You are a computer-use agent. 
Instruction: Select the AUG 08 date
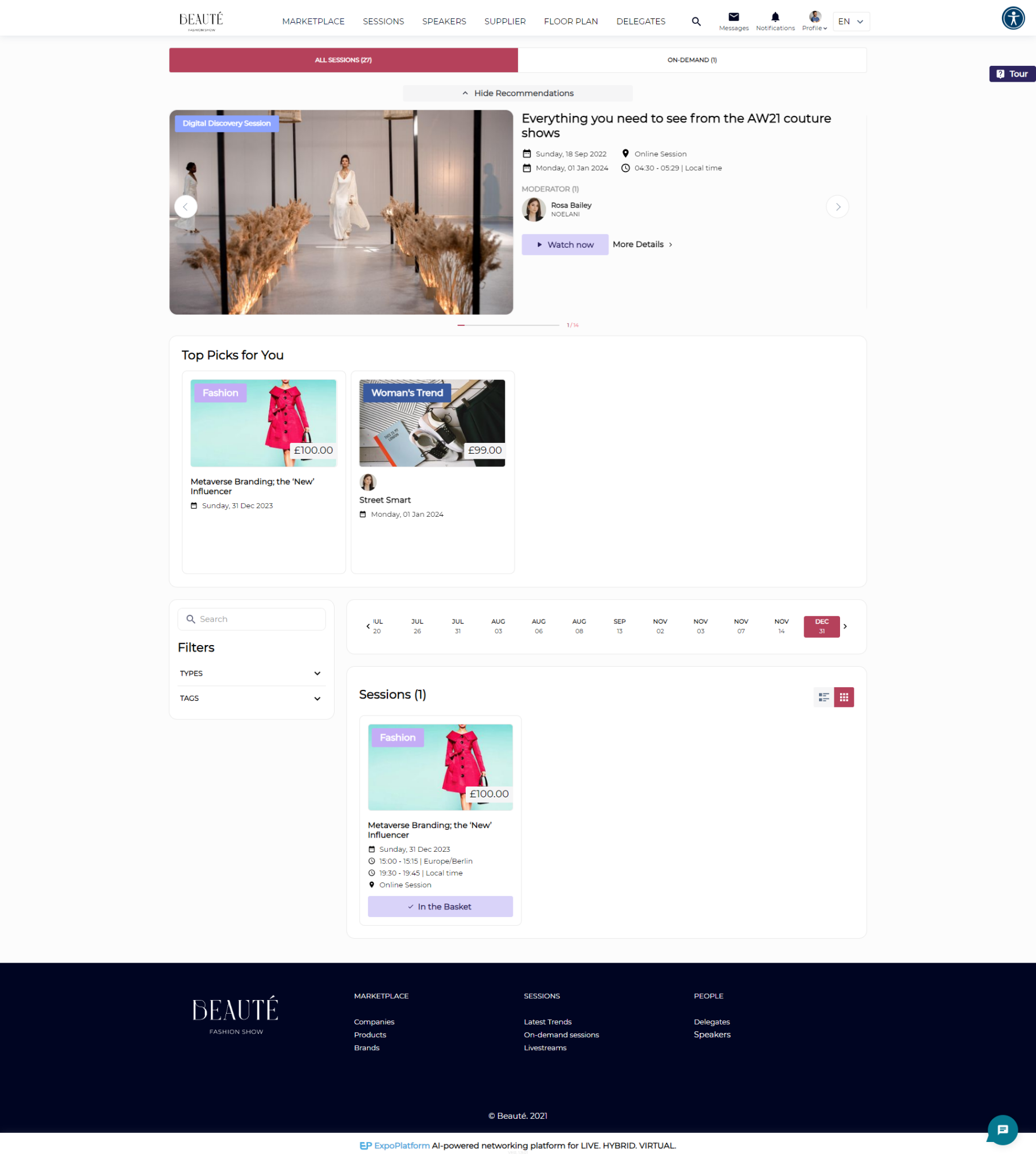[x=579, y=626]
